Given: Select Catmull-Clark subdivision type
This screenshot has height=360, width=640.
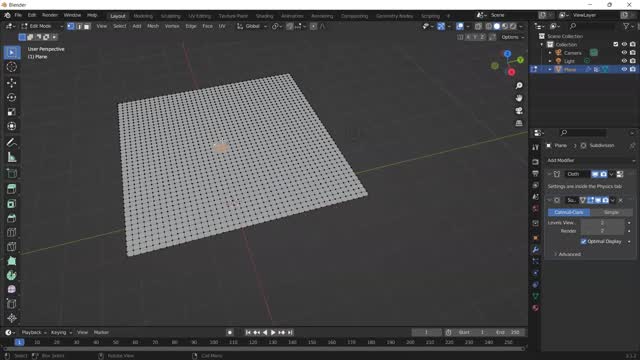Looking at the screenshot, I should click(569, 212).
